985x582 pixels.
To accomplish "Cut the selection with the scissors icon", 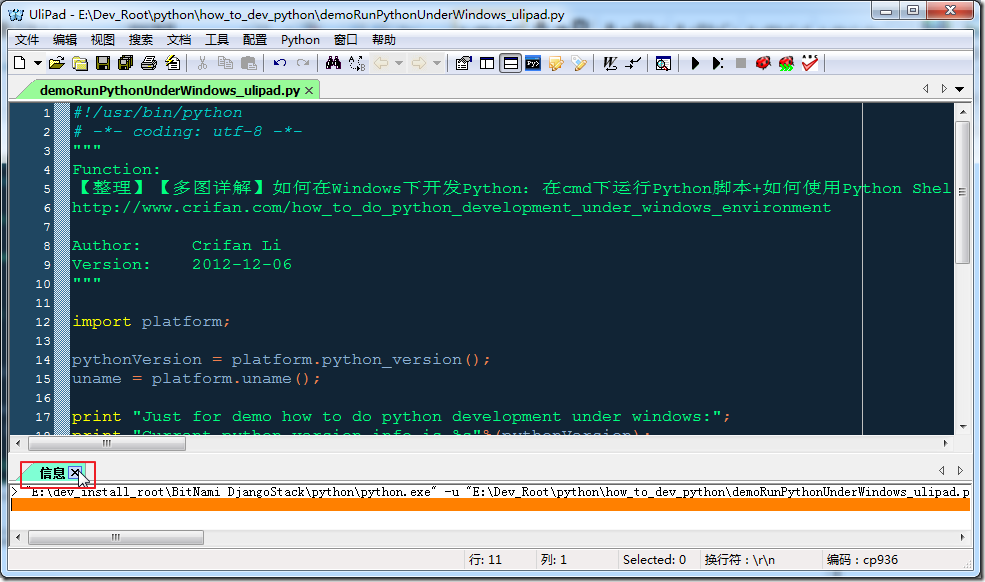I will click(x=202, y=63).
